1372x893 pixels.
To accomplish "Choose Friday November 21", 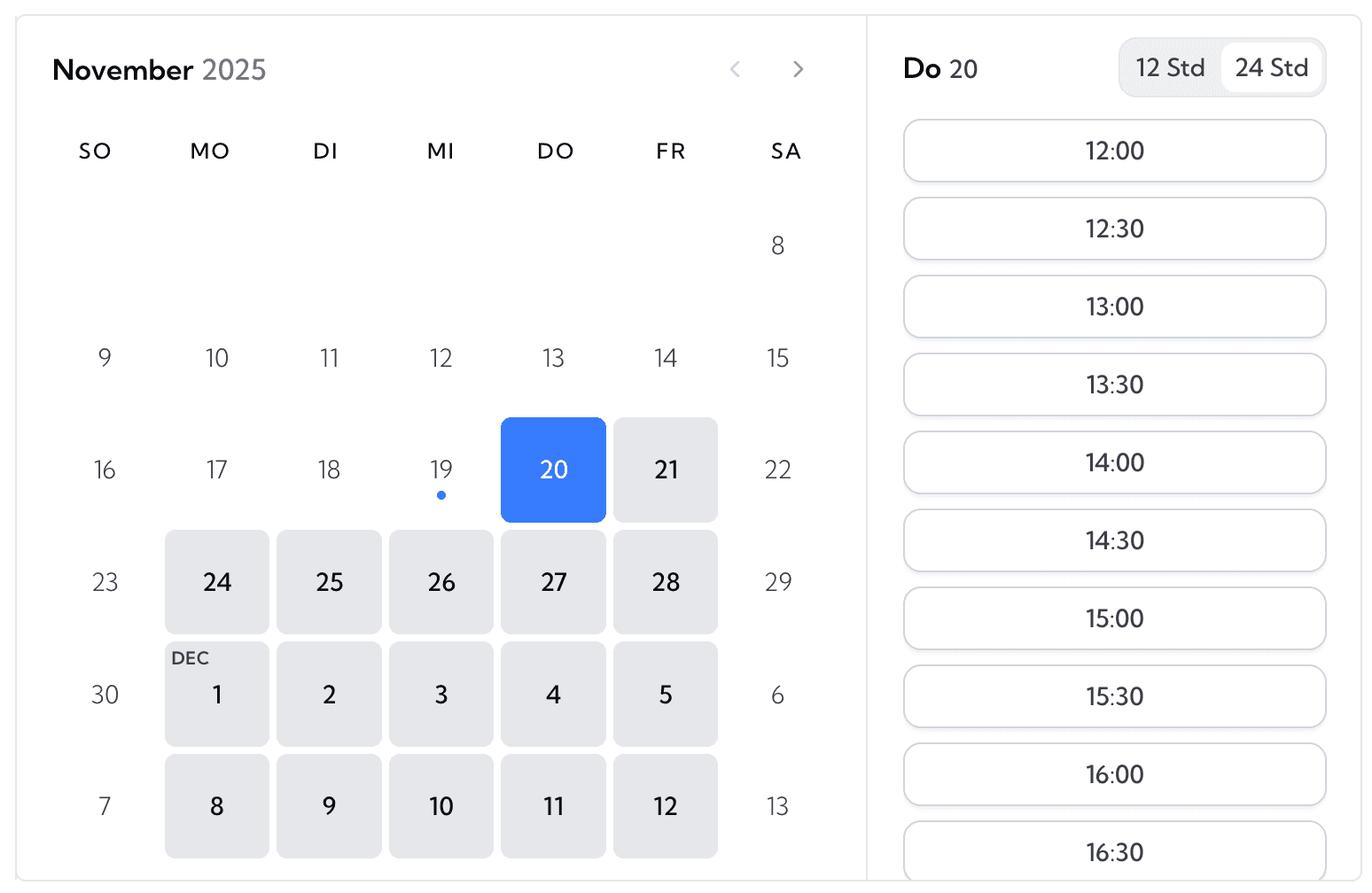I will click(x=666, y=470).
